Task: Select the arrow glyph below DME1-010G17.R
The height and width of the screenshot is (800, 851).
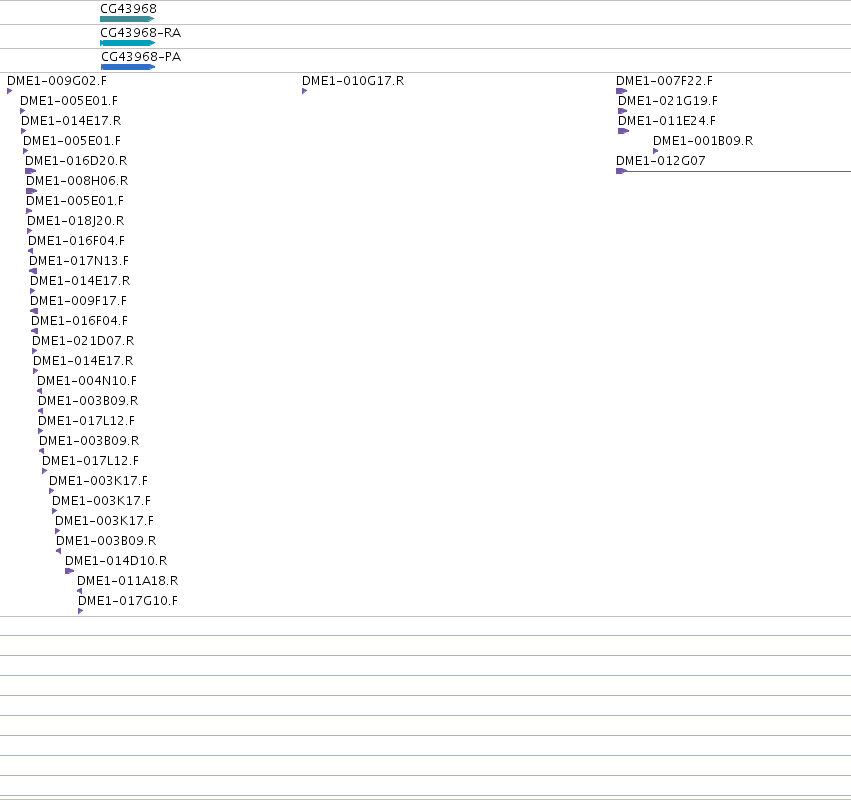Action: (x=304, y=91)
